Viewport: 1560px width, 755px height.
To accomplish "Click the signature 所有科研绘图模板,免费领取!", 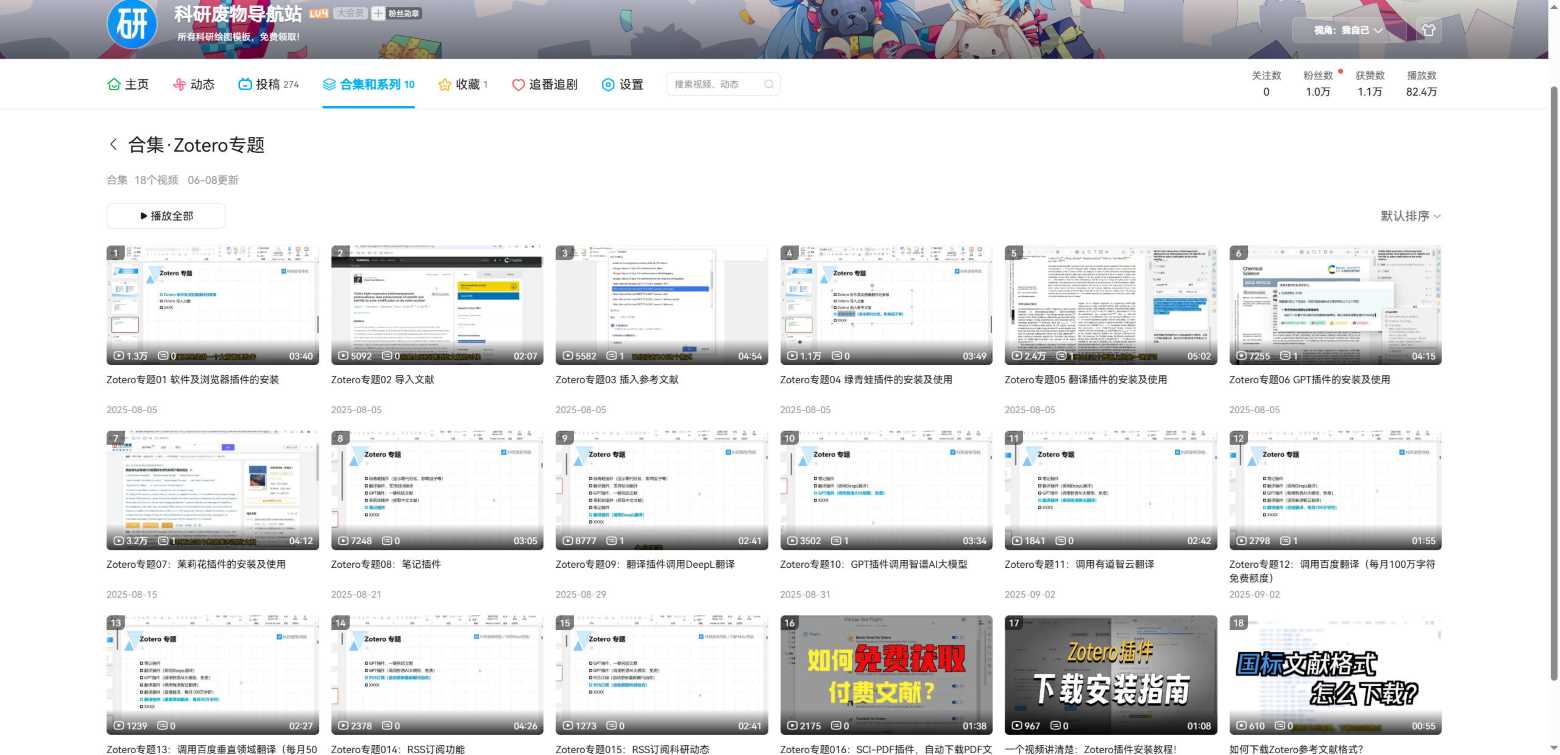I will 238,37.
